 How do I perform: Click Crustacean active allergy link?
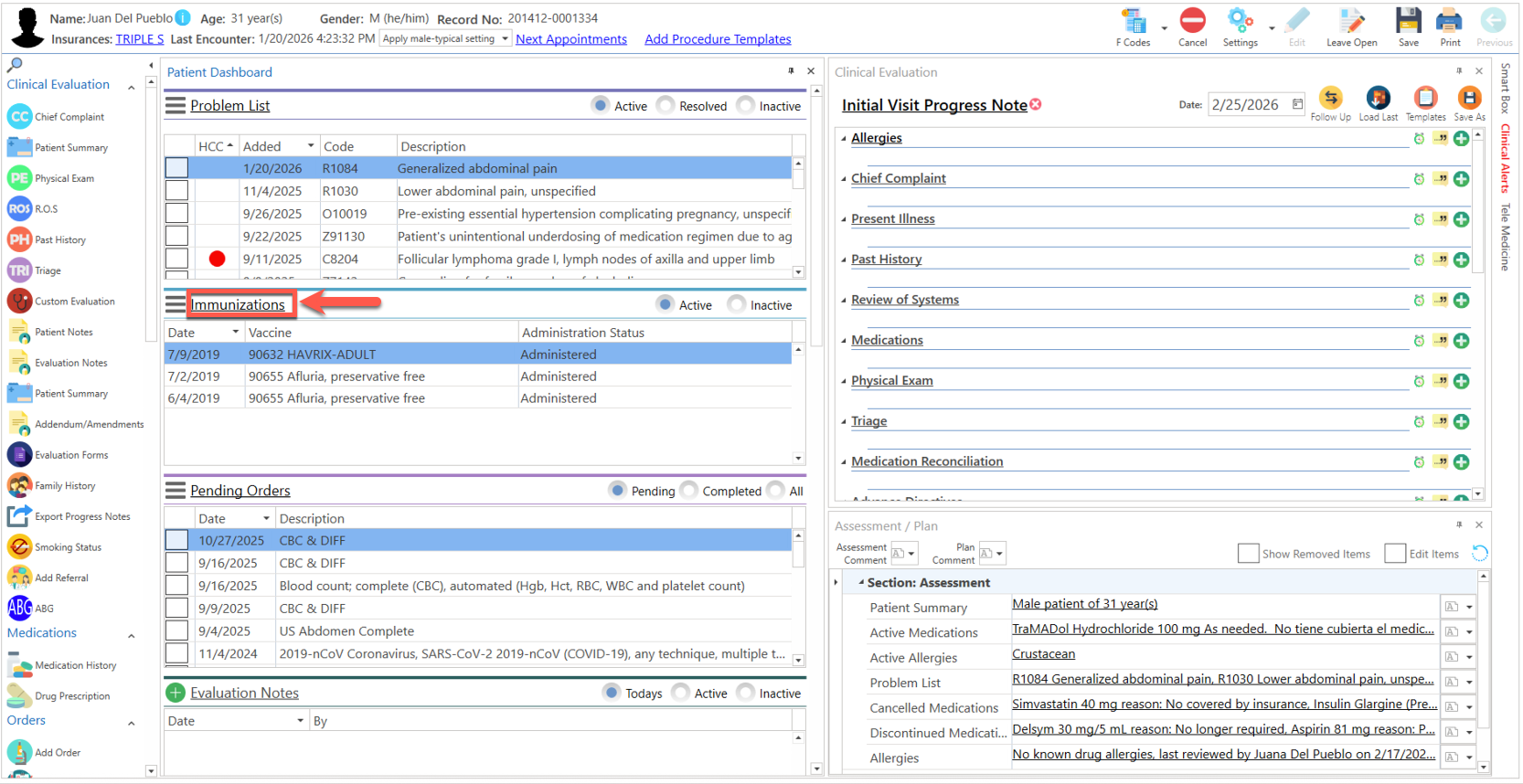[x=1043, y=654]
